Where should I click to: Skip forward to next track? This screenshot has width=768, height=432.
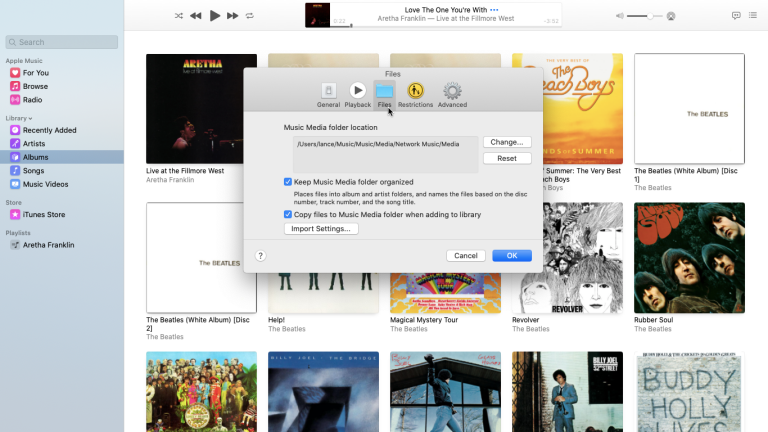[x=233, y=16]
